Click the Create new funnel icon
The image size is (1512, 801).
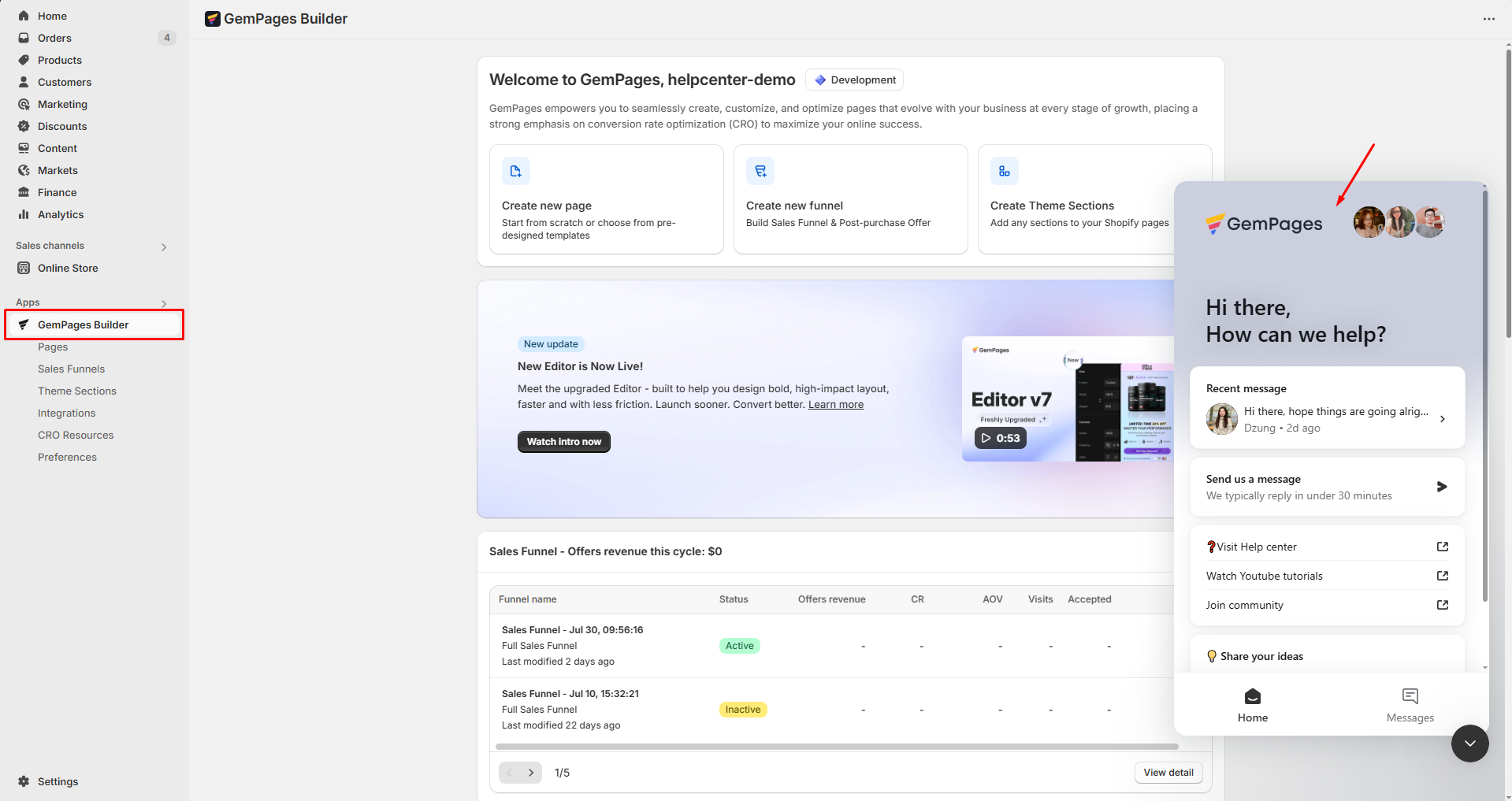tap(760, 171)
